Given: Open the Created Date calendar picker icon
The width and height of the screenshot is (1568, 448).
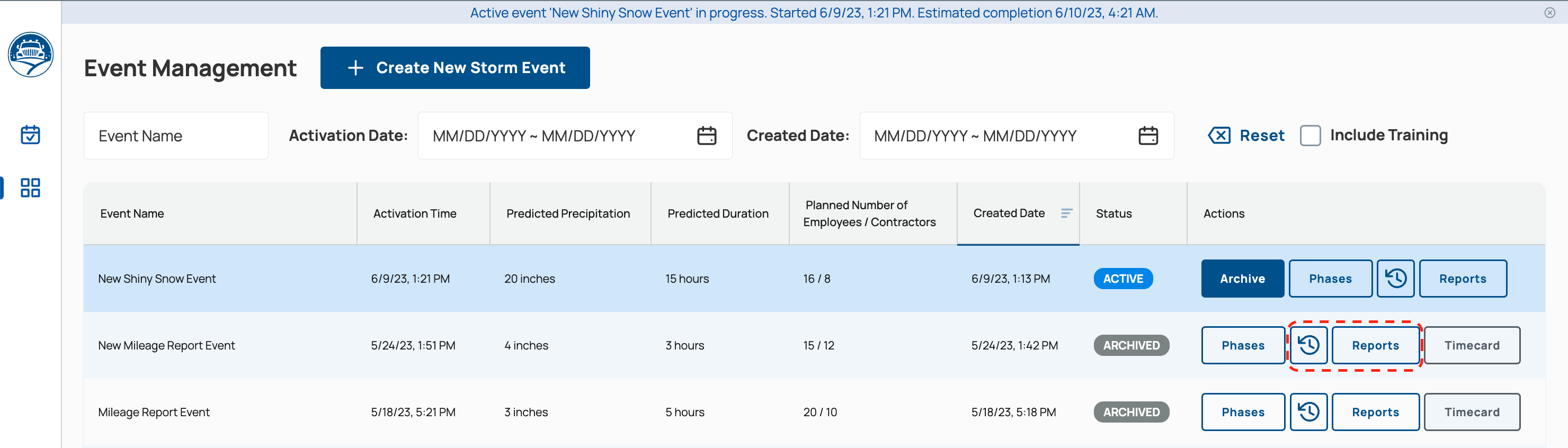Looking at the screenshot, I should [1148, 135].
